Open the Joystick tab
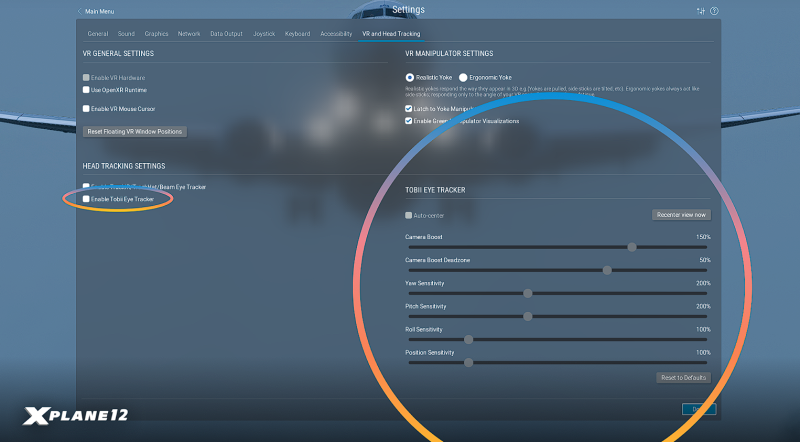 (263, 33)
